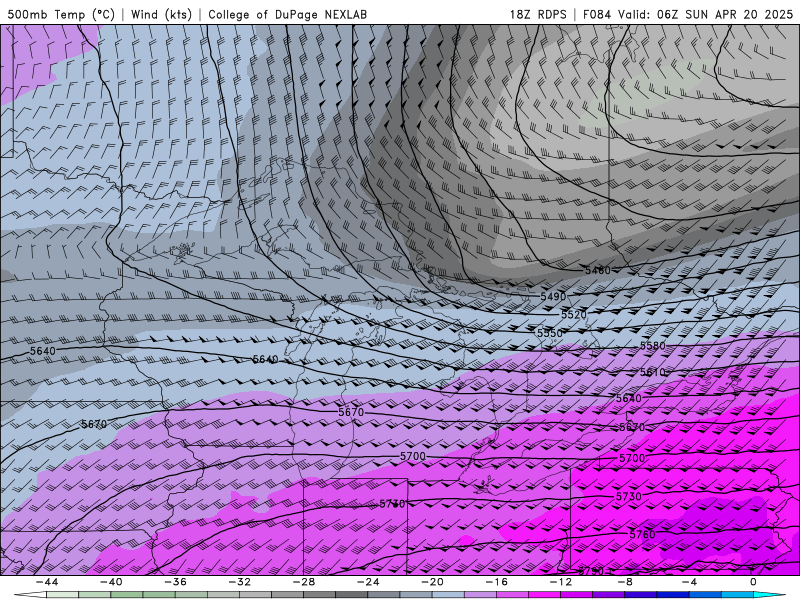Click the 5790 height contour label
Screen dimensions: 800x600
click(x=591, y=571)
